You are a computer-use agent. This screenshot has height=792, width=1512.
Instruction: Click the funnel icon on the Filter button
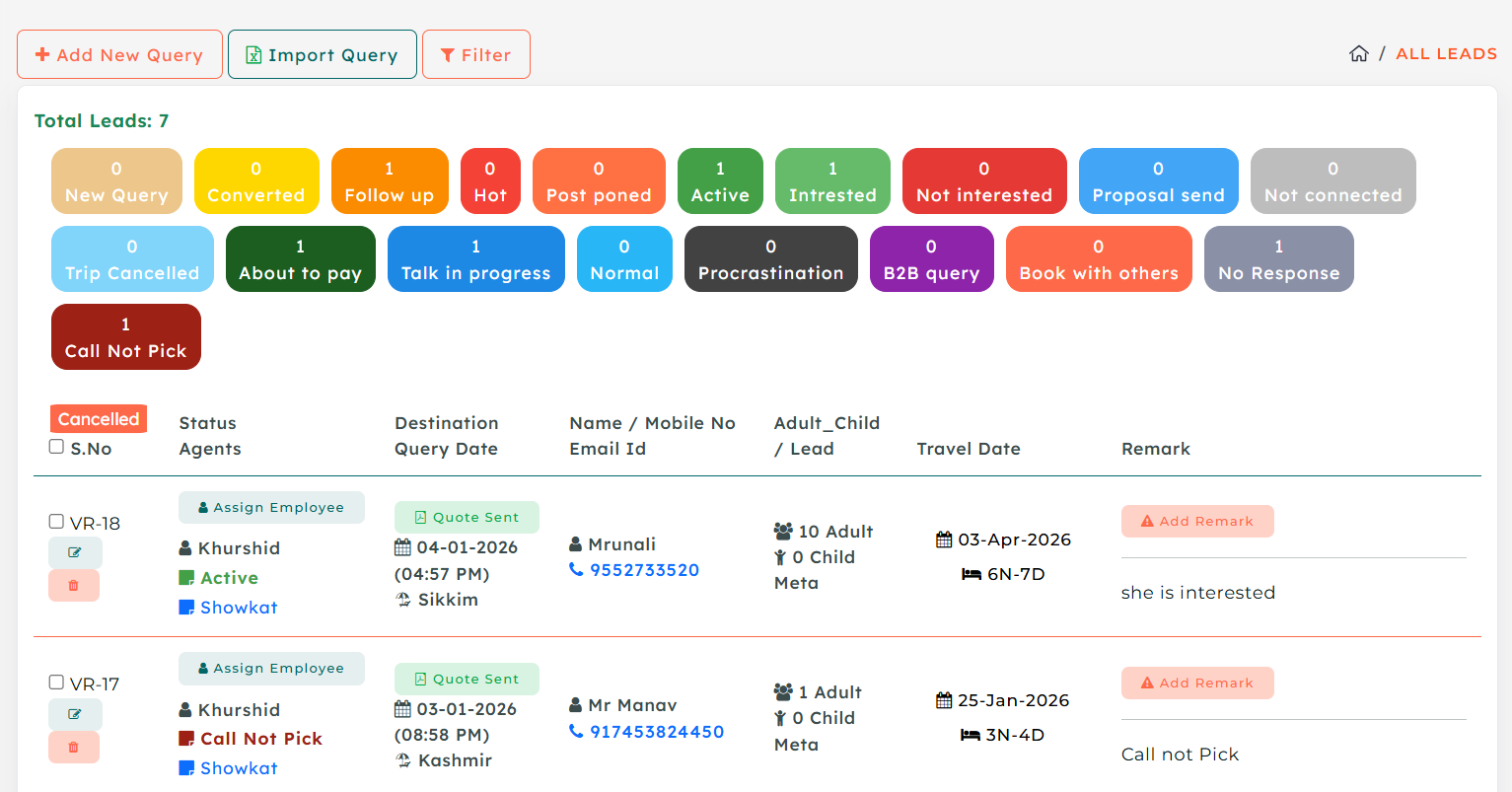[449, 54]
